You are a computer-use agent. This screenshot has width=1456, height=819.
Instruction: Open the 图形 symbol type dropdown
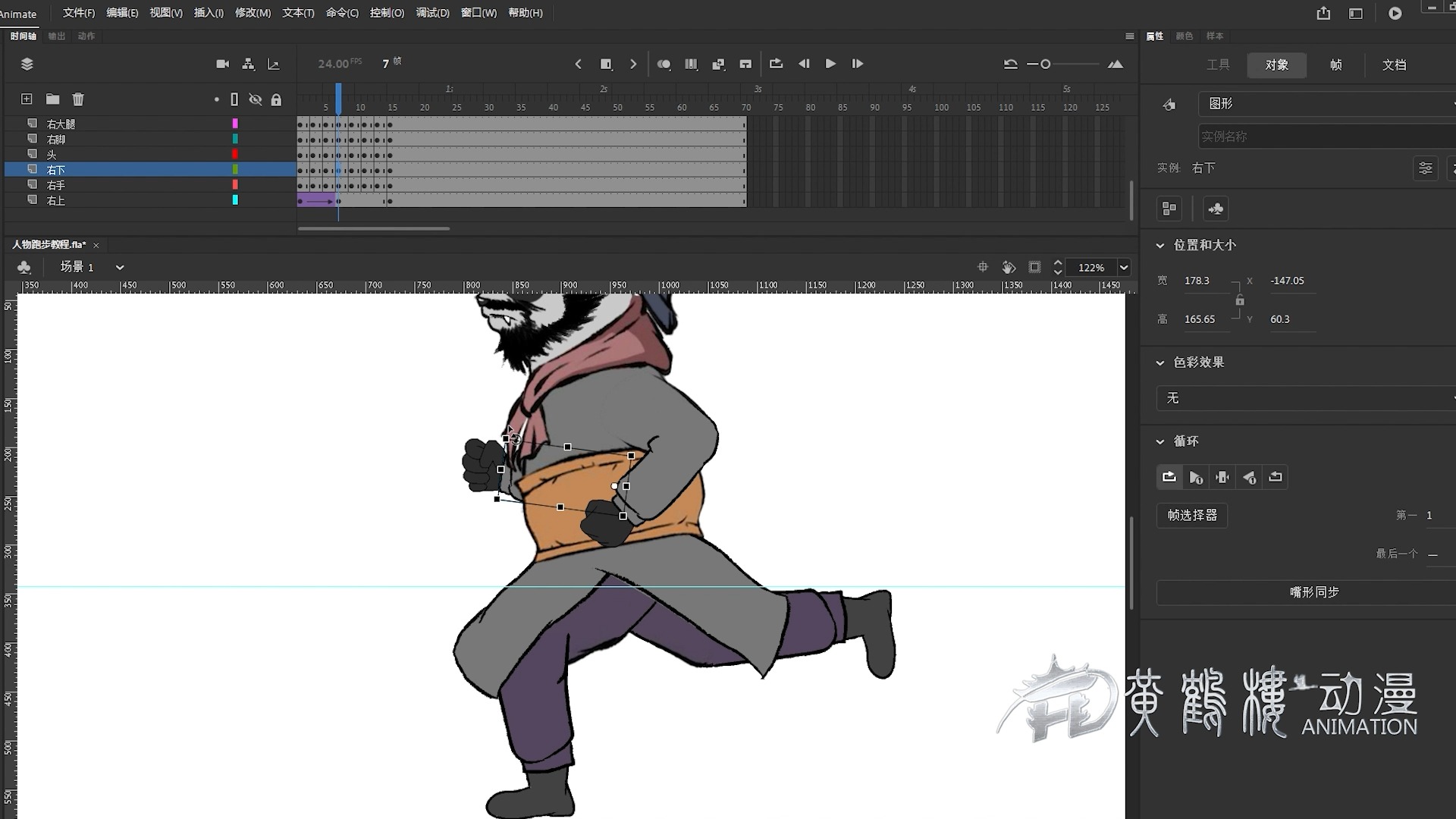1327,104
